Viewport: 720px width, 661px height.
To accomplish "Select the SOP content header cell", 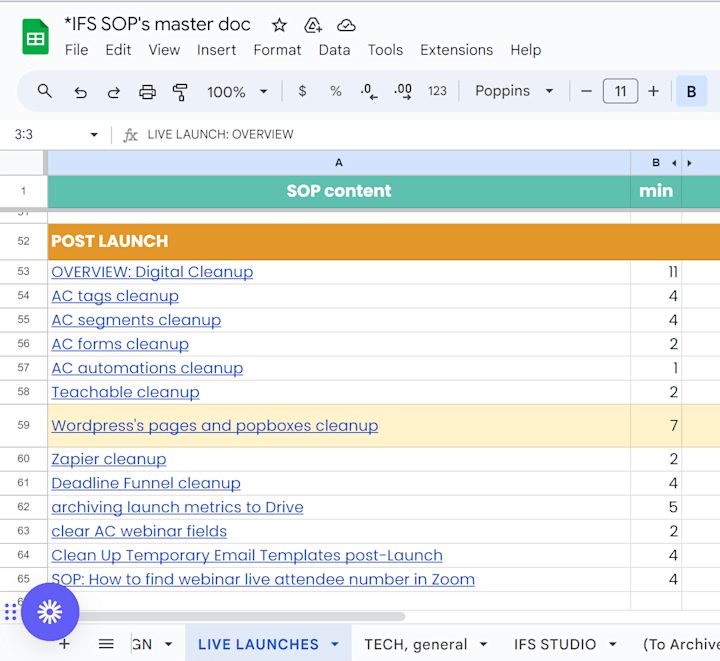I will (339, 191).
